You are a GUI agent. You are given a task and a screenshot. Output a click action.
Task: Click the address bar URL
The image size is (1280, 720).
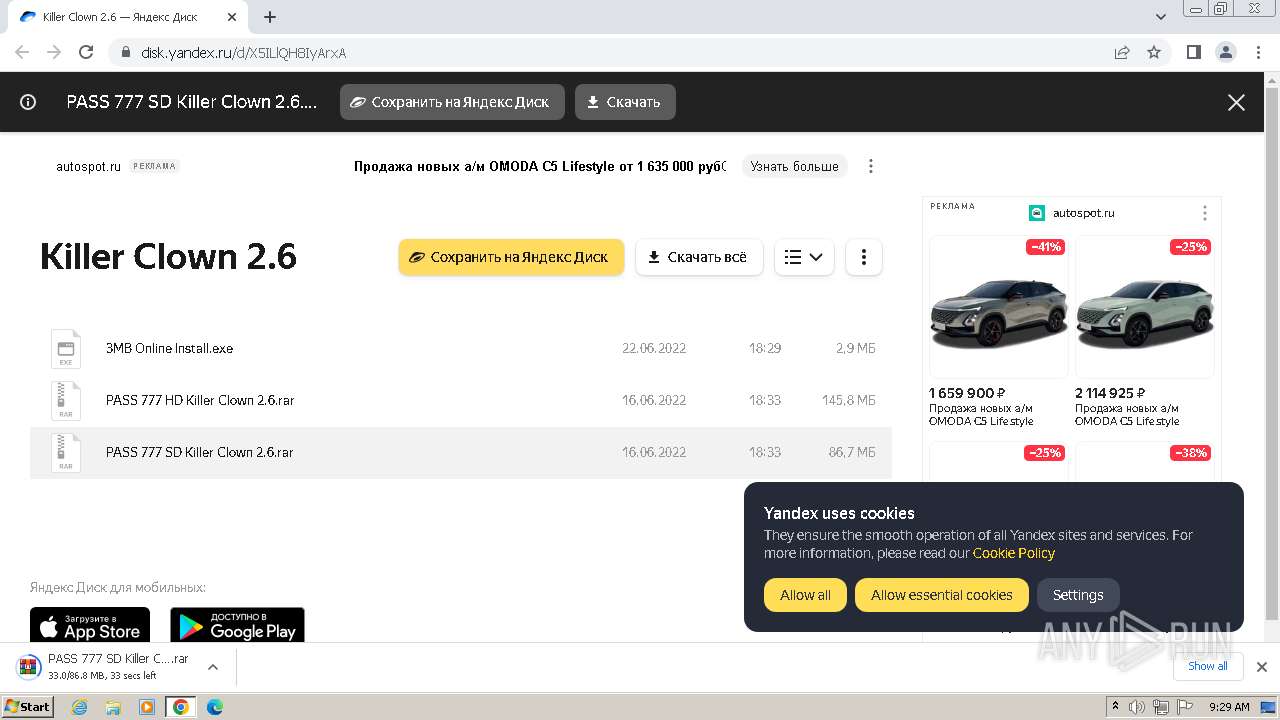[x=244, y=53]
